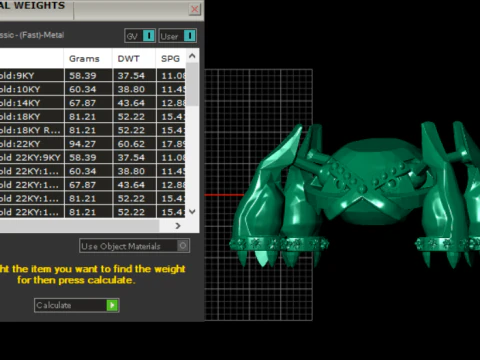This screenshot has height=360, width=480.
Task: Click the green play arrow on Calculate
Action: [x=112, y=305]
